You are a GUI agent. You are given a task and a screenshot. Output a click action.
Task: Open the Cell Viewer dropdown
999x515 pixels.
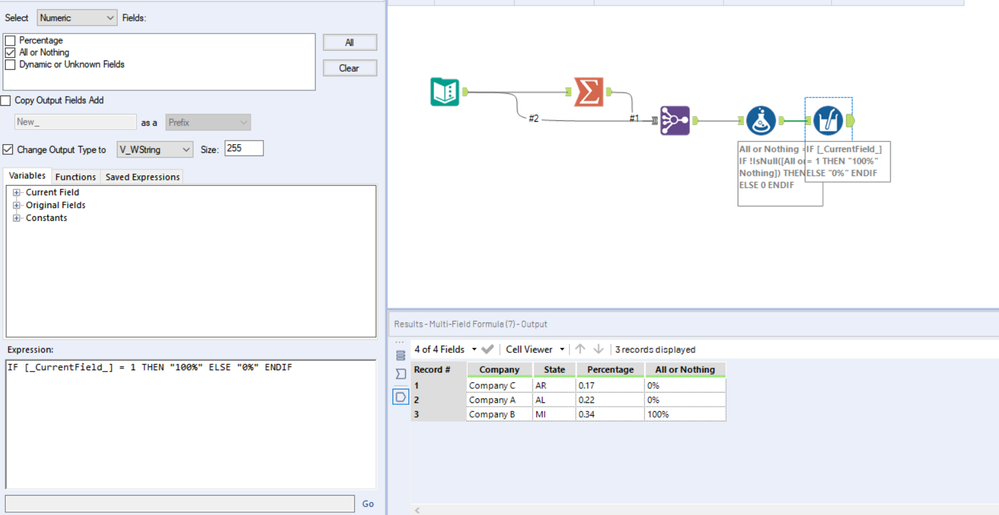pyautogui.click(x=535, y=349)
